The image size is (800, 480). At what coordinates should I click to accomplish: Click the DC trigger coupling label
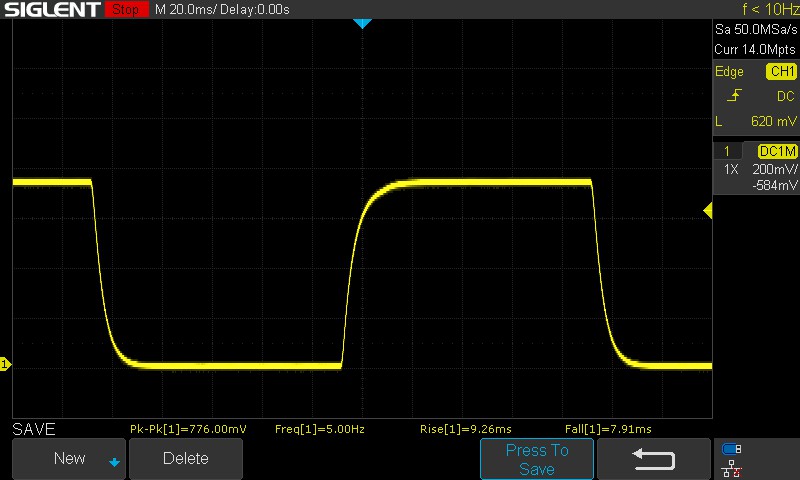pyautogui.click(x=786, y=96)
